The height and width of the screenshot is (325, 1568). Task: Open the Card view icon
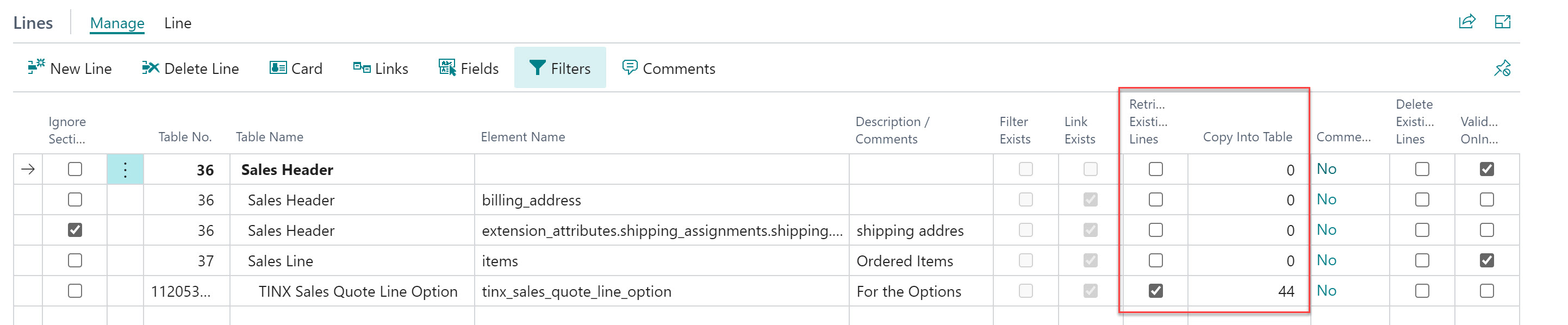pyautogui.click(x=278, y=67)
